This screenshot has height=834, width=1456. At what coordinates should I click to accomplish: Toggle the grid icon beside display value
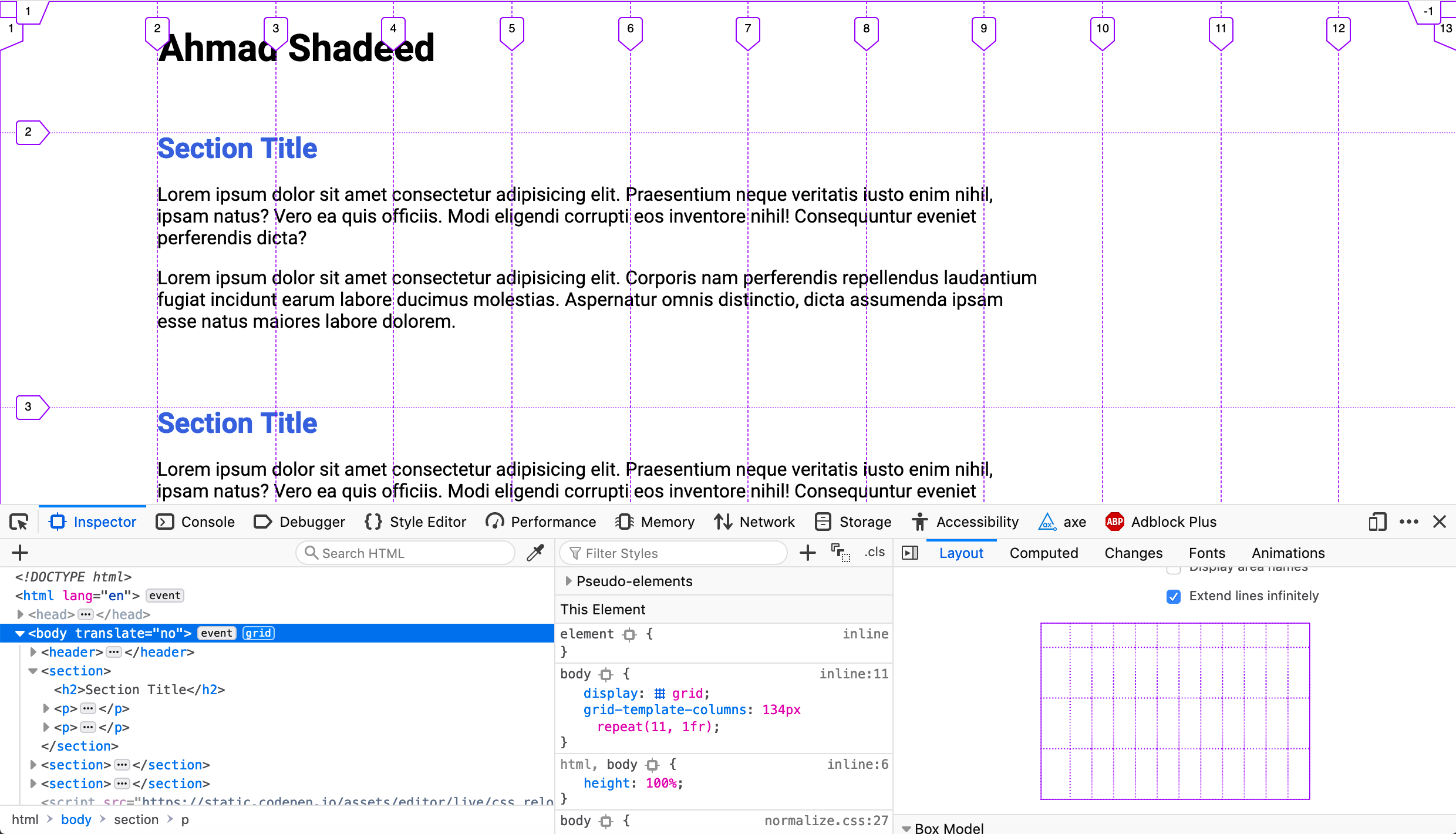pos(660,694)
